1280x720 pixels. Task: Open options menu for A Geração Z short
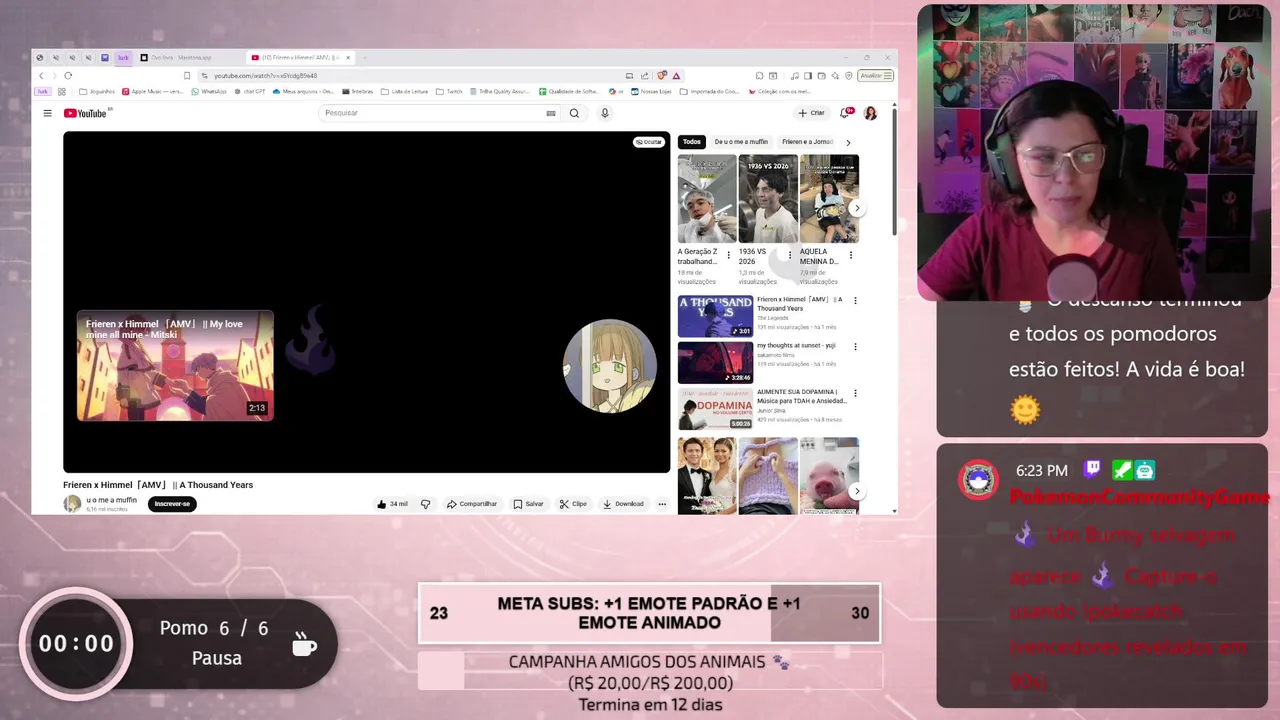(x=728, y=255)
